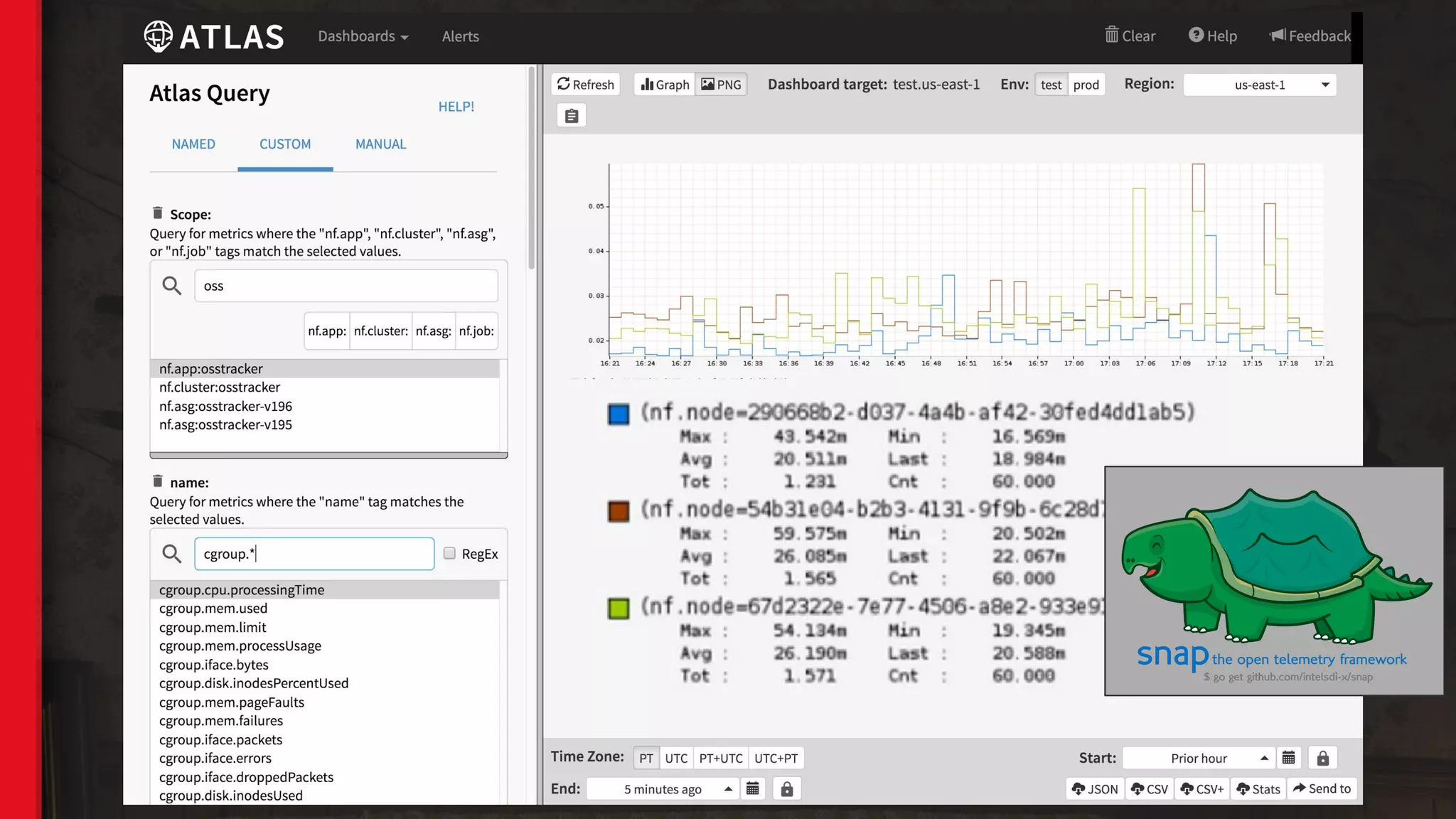Click the blue nf.node legend swatch
The height and width of the screenshot is (819, 1456).
(x=619, y=414)
